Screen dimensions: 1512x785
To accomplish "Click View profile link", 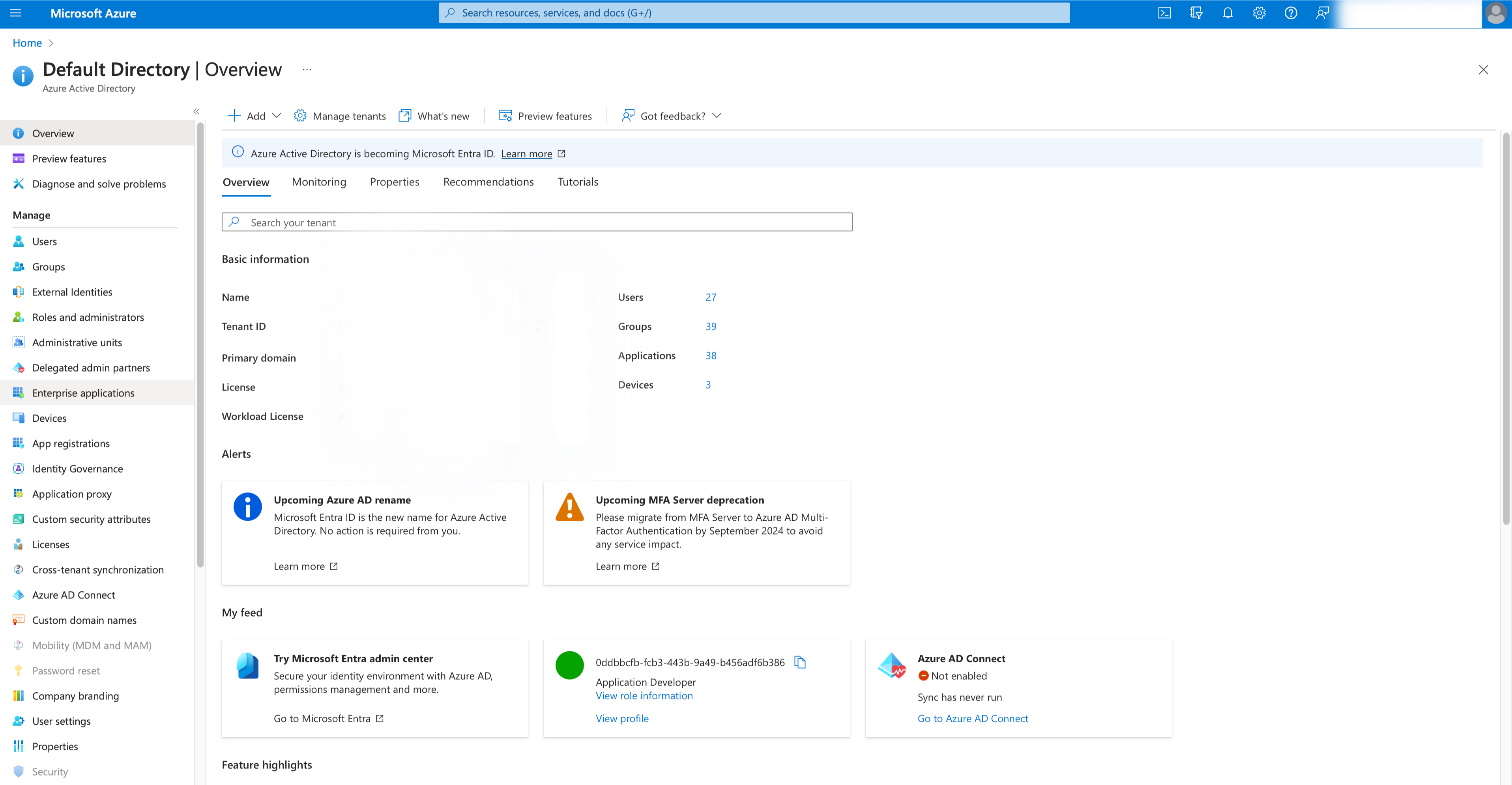I will 622,719.
